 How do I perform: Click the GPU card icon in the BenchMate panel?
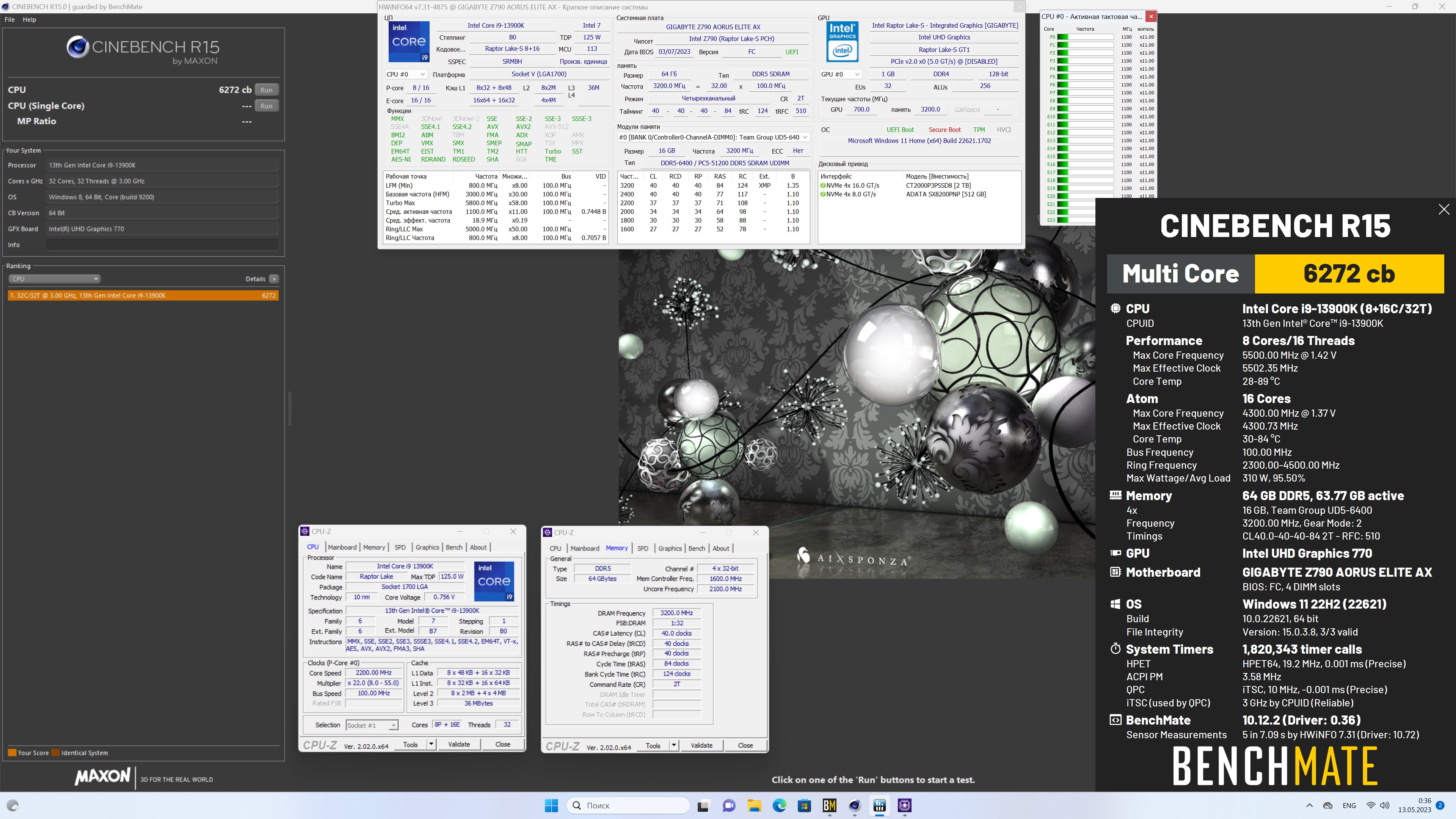coord(1115,553)
